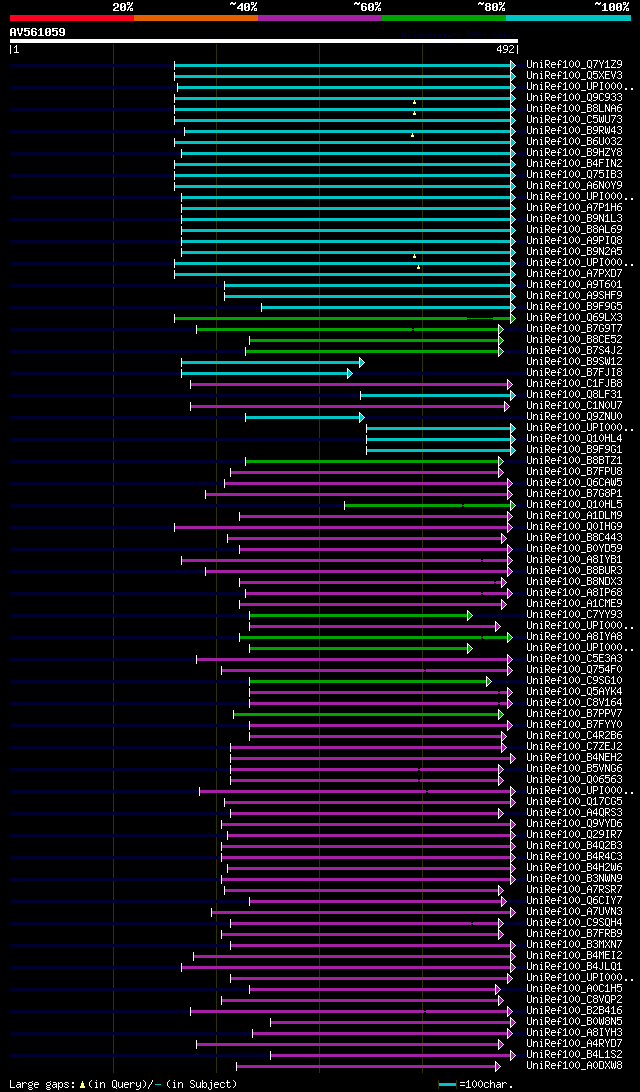The width and height of the screenshot is (640, 1092).
Task: Open hit UniRef100_Q29IR7
Action: point(575,835)
